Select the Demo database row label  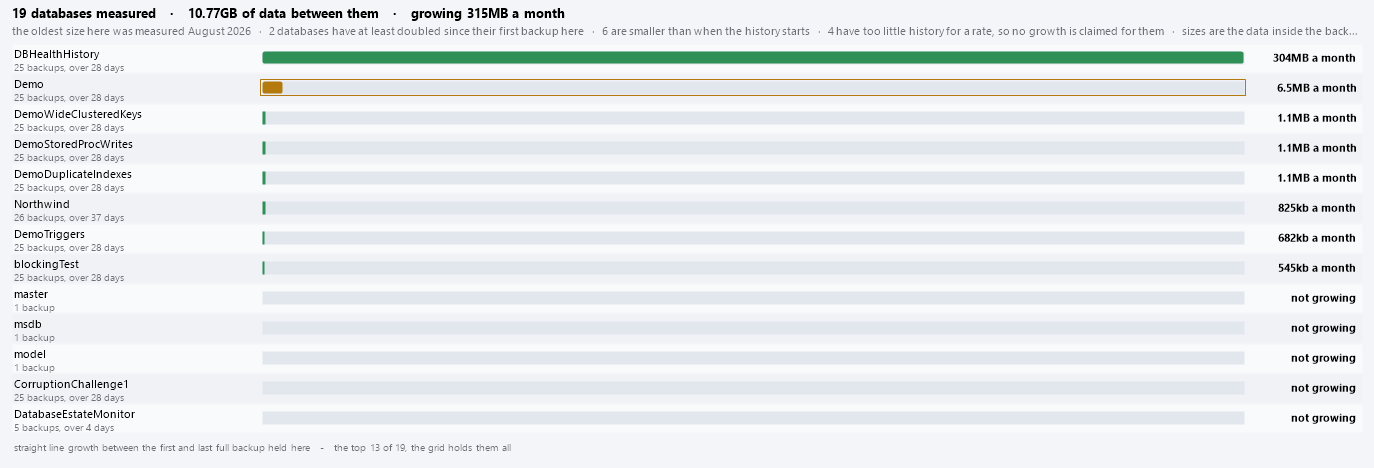(29, 85)
